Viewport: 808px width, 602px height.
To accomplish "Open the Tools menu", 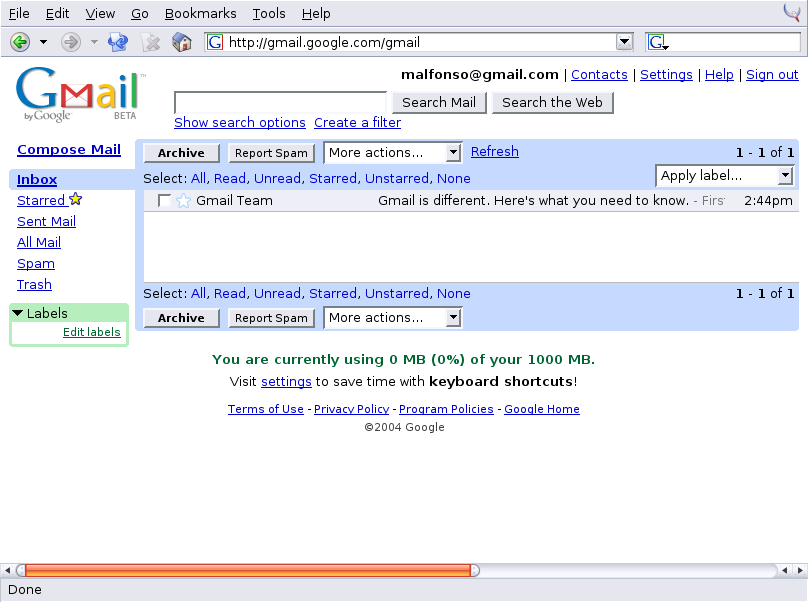I will [268, 13].
